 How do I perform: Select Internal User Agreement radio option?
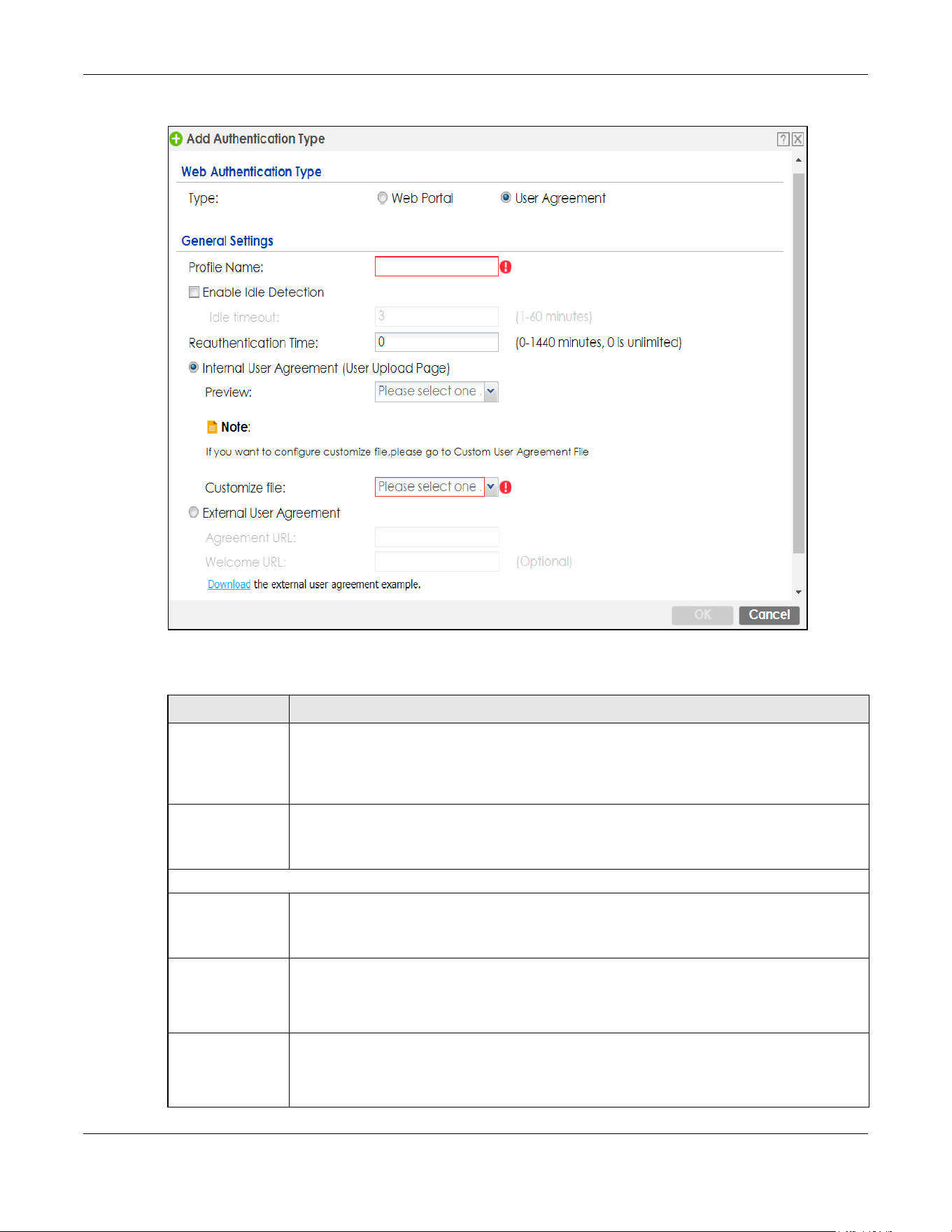point(194,367)
